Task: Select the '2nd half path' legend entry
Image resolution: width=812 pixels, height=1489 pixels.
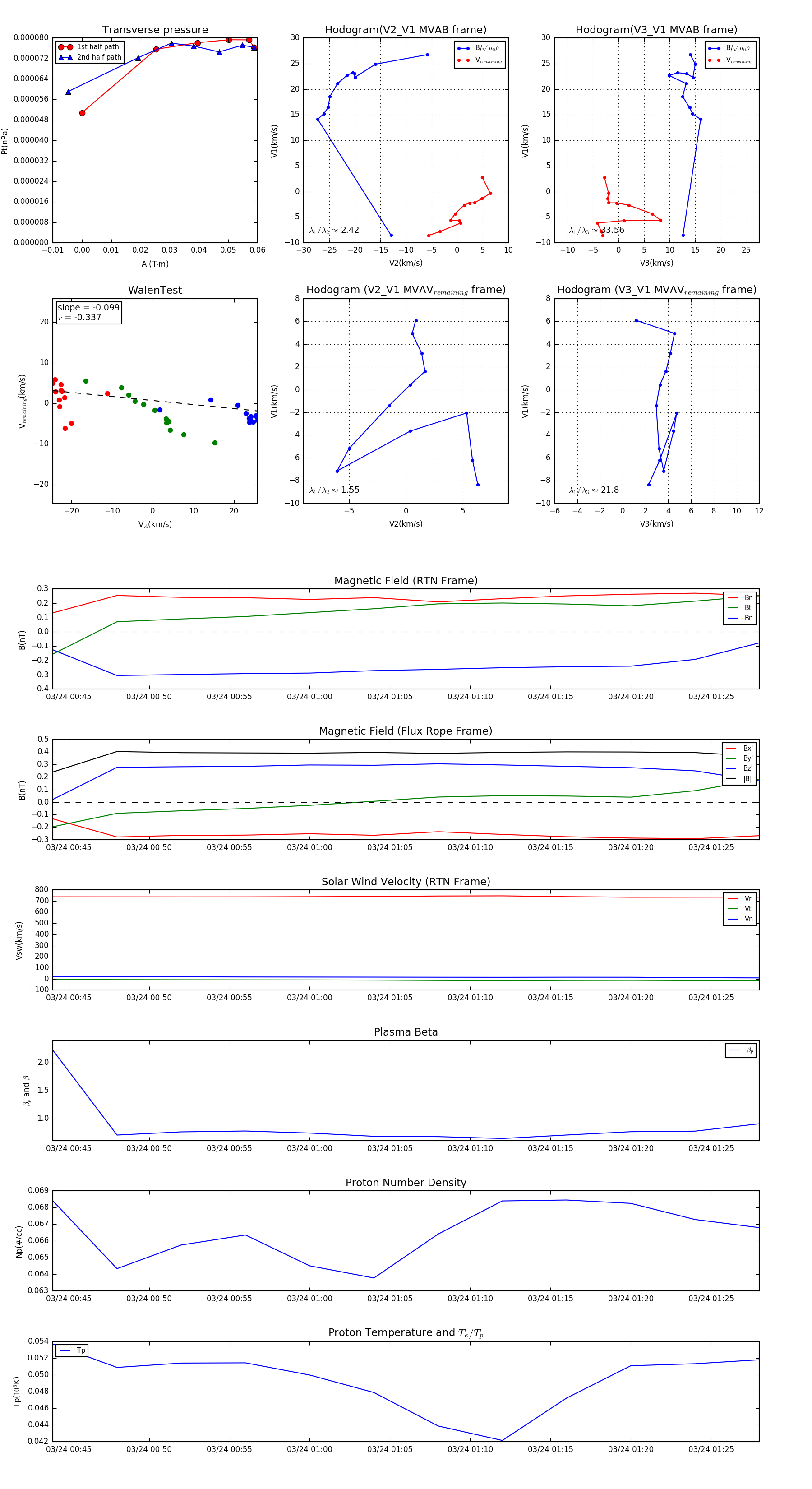Action: 90,57
